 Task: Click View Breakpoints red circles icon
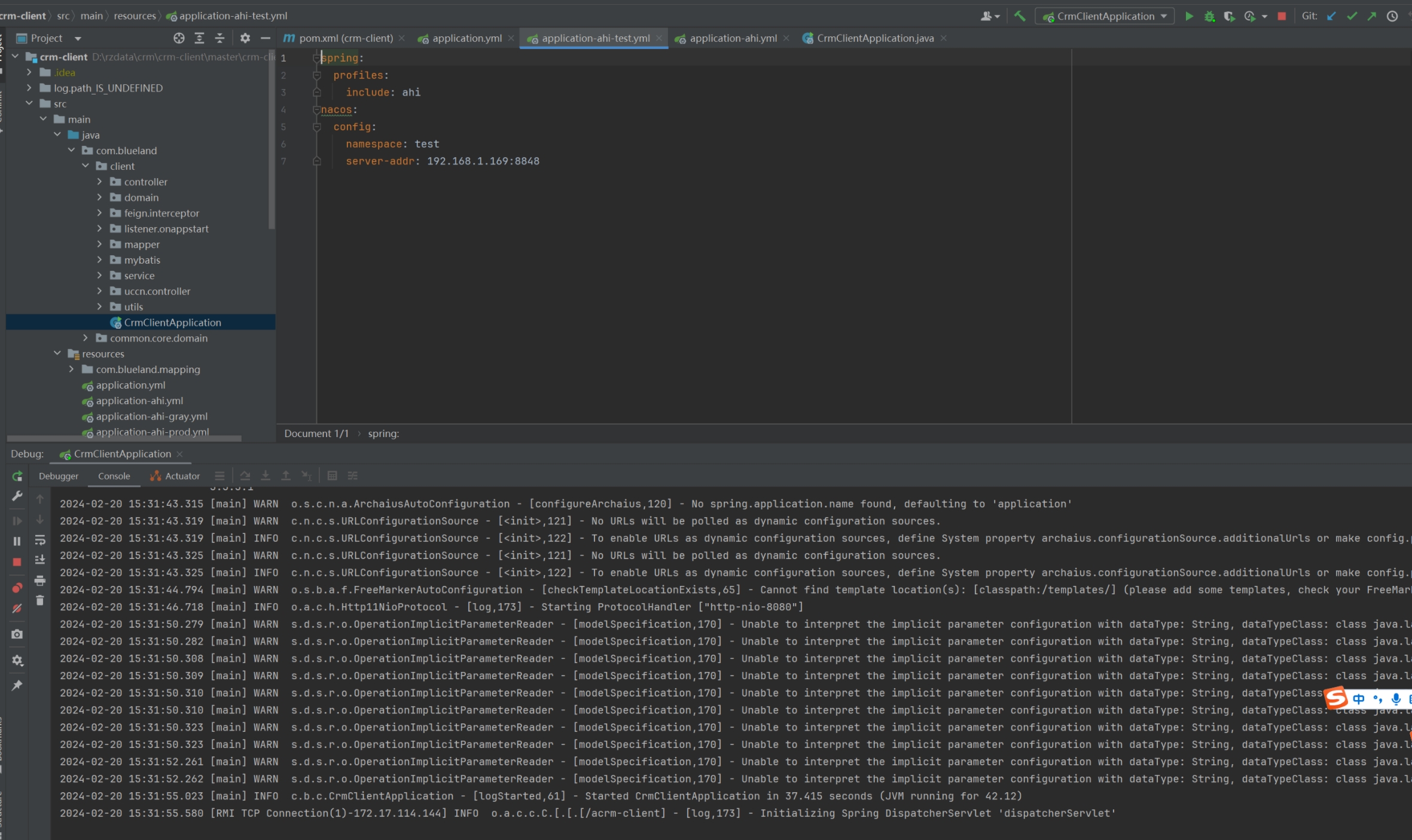point(17,588)
